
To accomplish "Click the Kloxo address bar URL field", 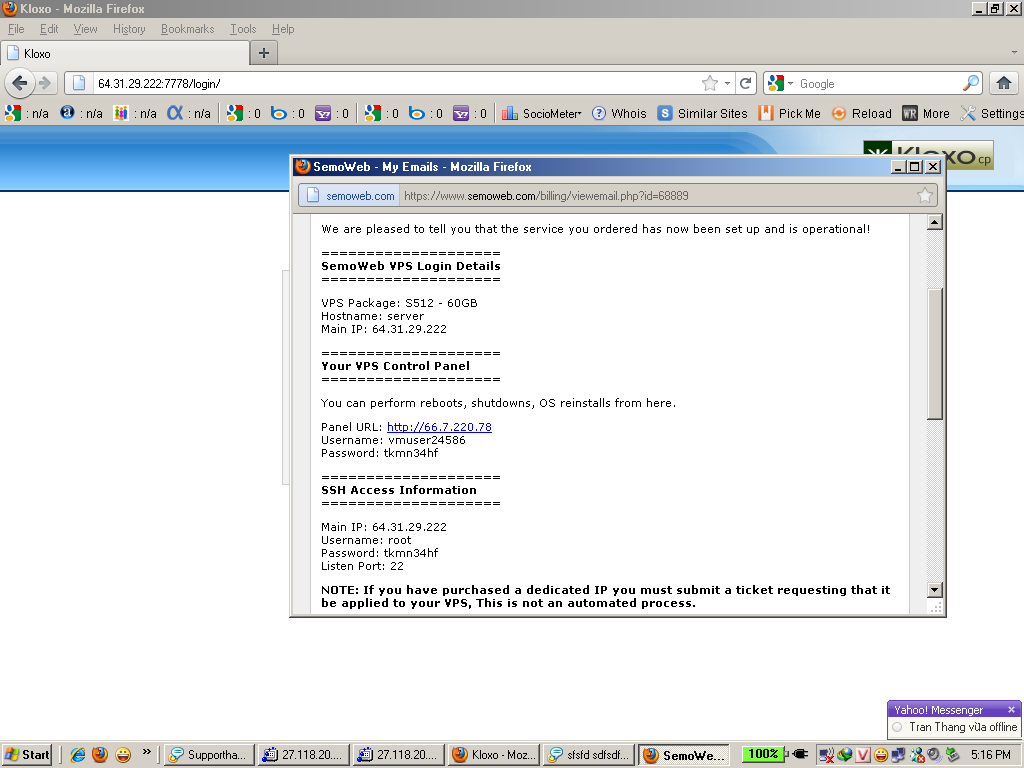I will click(395, 84).
